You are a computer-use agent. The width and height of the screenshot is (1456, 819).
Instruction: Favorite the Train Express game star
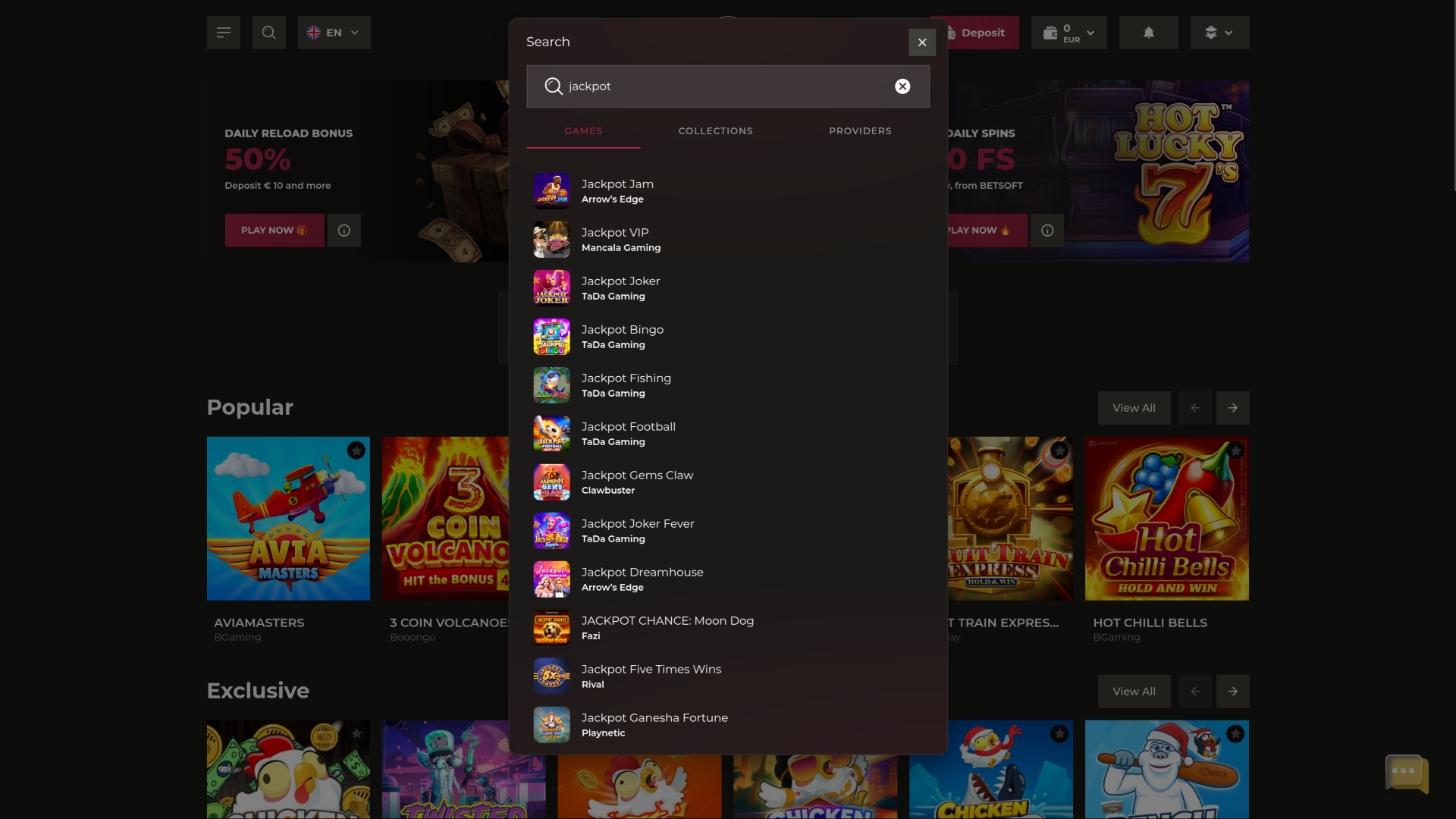1059,450
